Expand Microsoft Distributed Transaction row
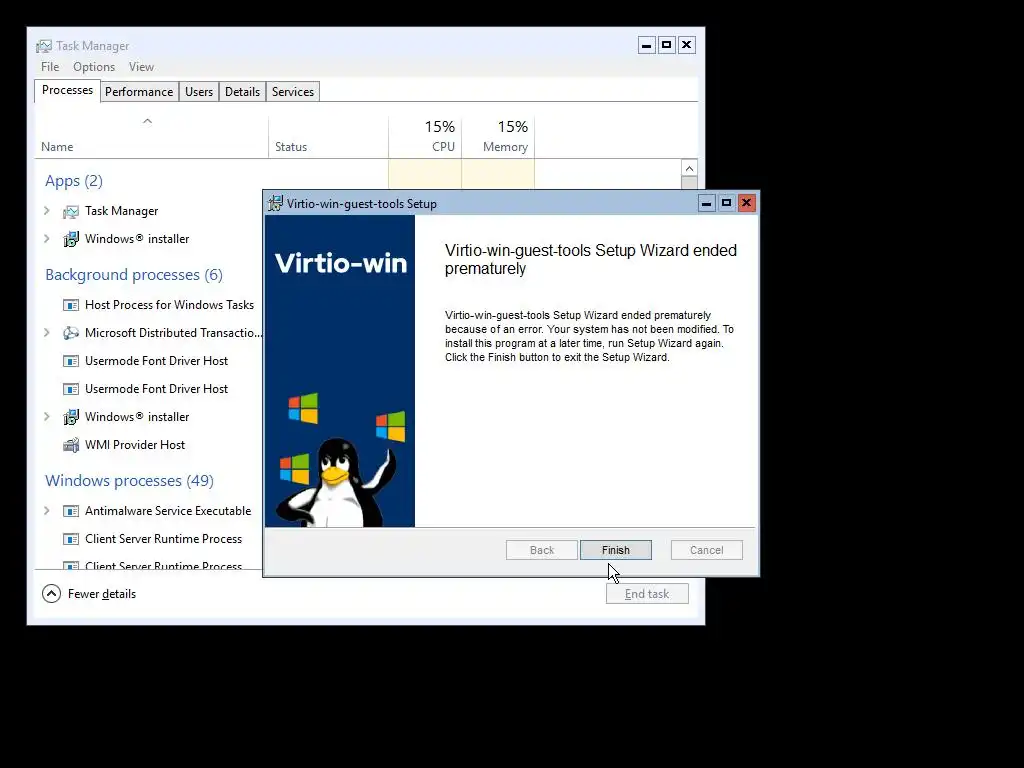The image size is (1024, 768). pyautogui.click(x=46, y=333)
